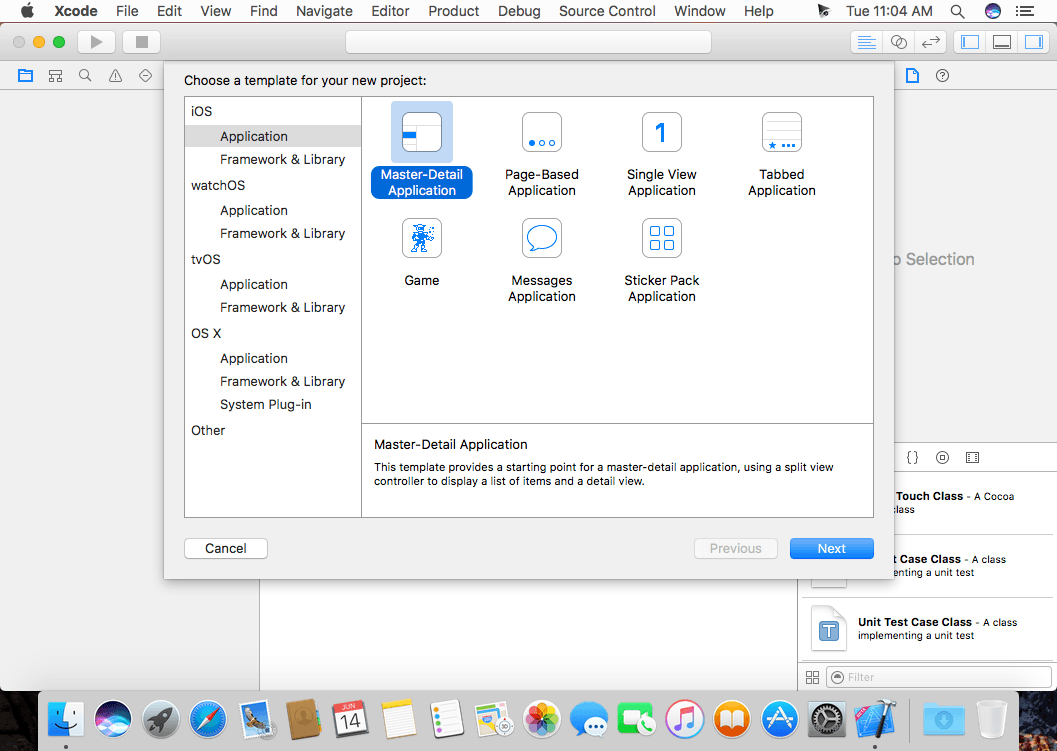The image size is (1057, 751).
Task: Show the Quick Help inspector
Action: pos(942,76)
